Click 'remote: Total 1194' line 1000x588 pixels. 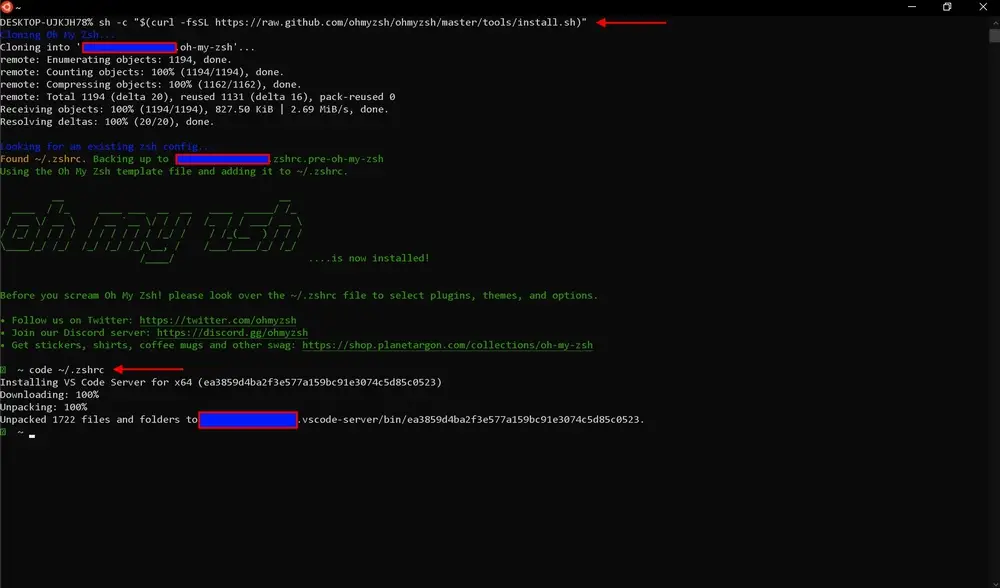198,97
